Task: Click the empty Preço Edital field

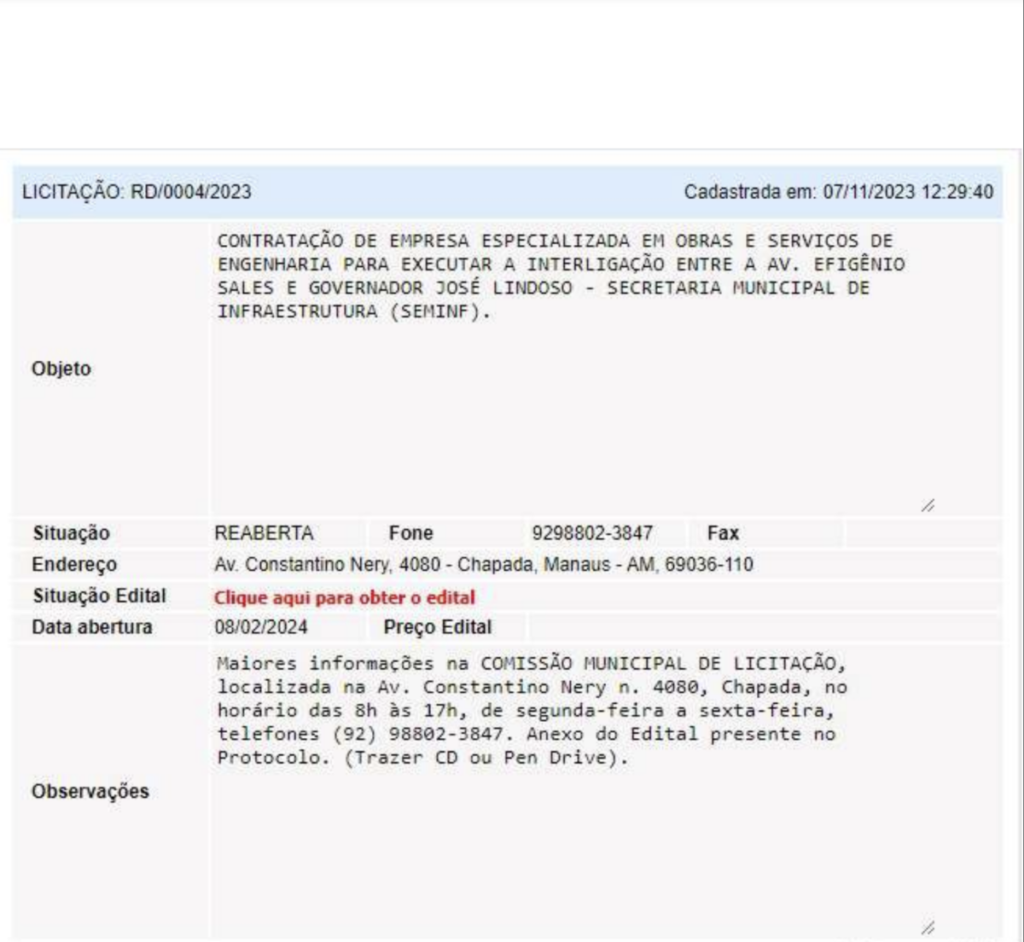Action: coord(763,628)
